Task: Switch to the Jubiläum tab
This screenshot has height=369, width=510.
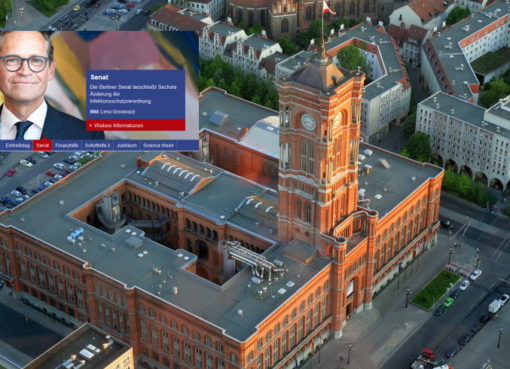Action: point(127,146)
